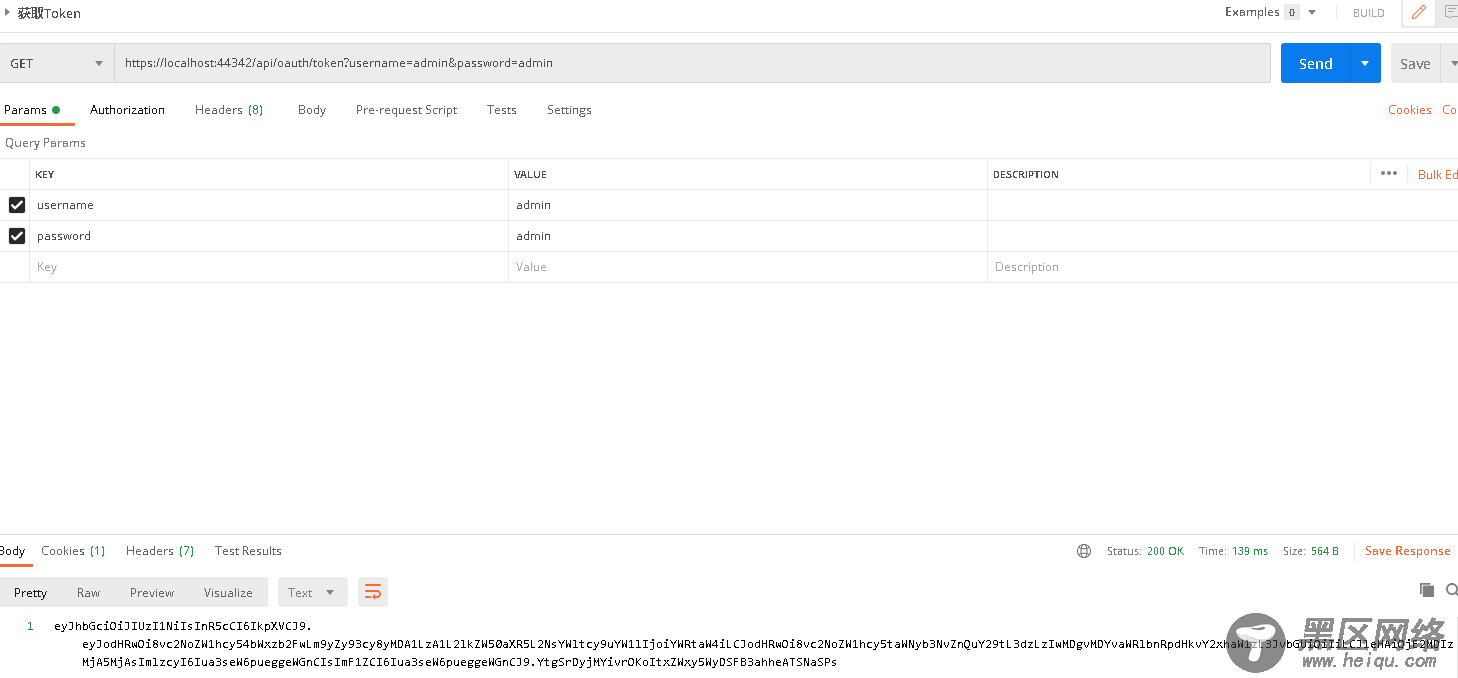Screen dimensions: 1458x678
Task: Select the Pretty view
Action: 30,592
